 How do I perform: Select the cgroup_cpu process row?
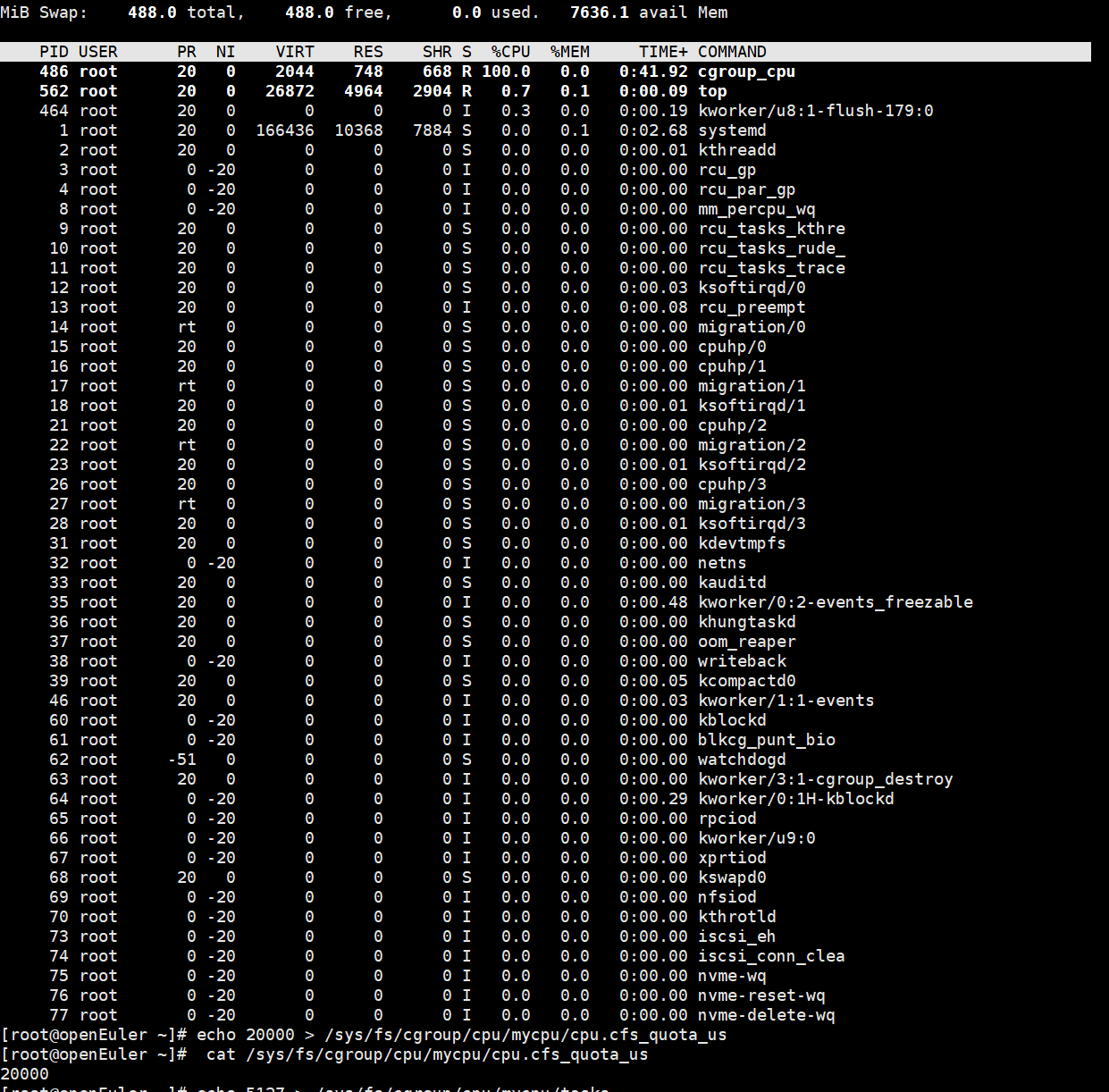pyautogui.click(x=746, y=71)
